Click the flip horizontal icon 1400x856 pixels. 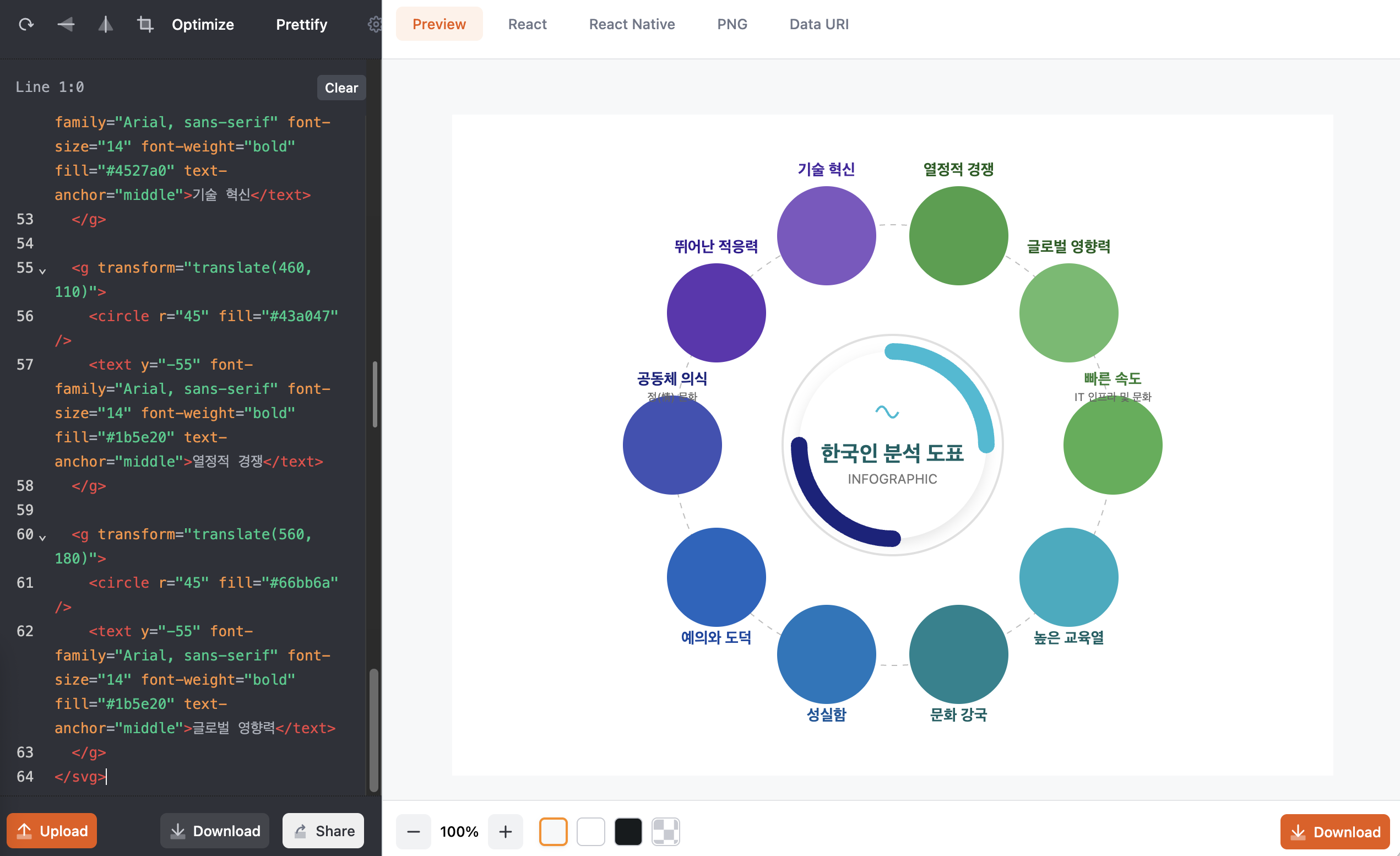[106, 24]
